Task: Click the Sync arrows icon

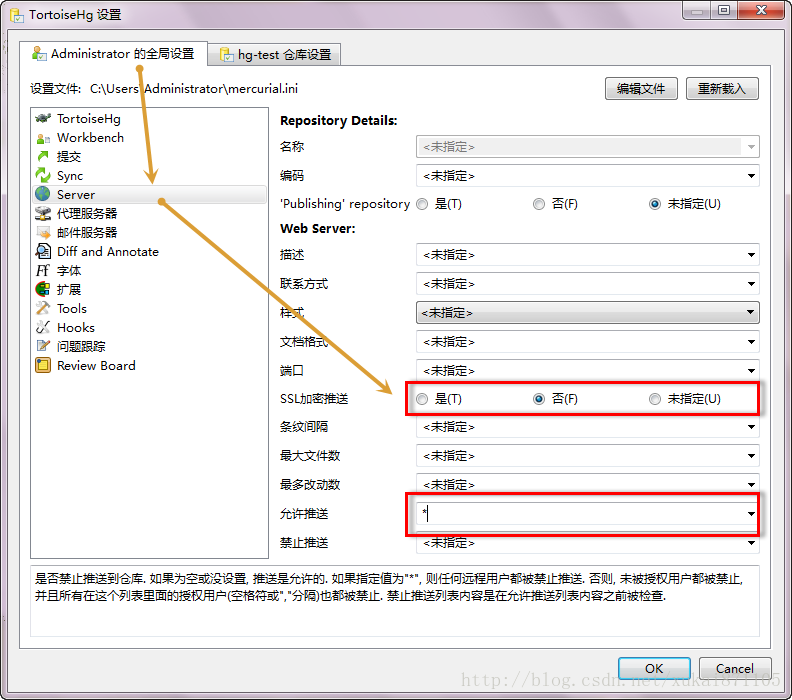Action: pyautogui.click(x=43, y=175)
